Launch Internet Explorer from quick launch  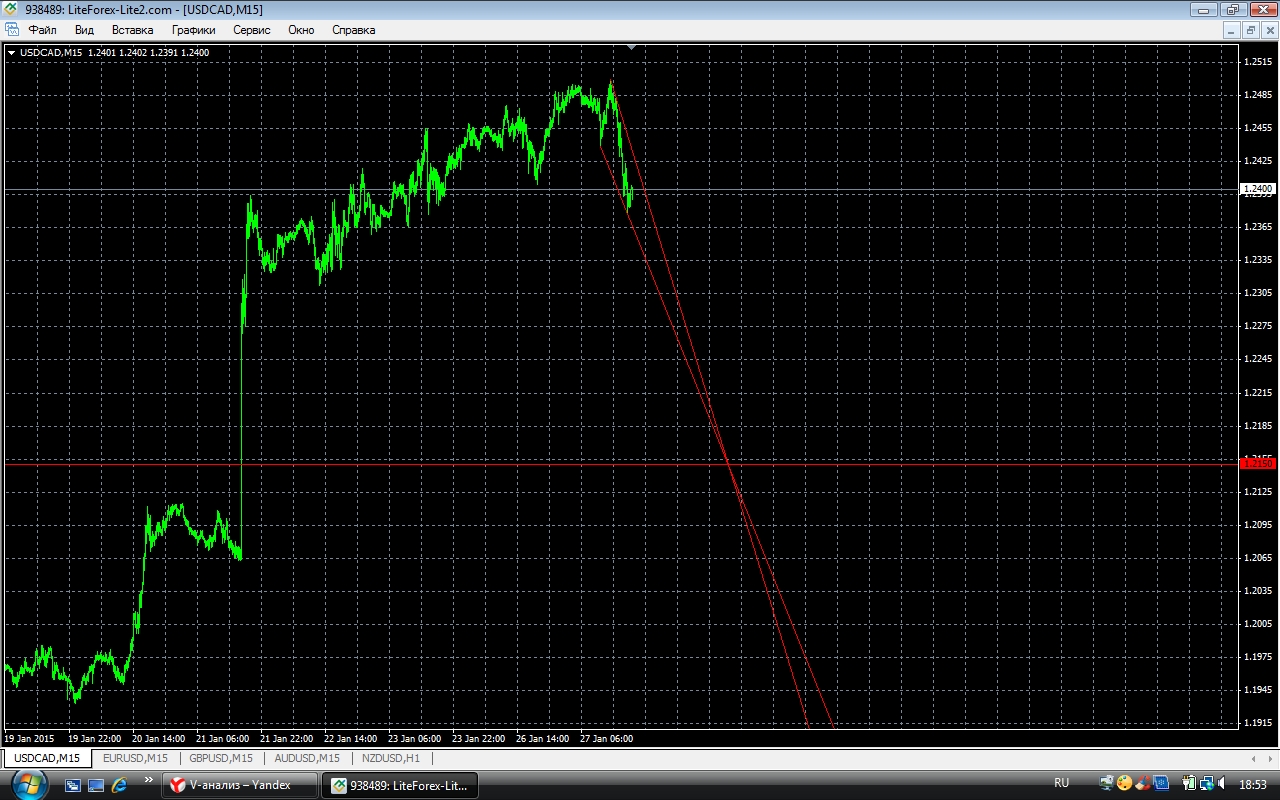click(120, 785)
